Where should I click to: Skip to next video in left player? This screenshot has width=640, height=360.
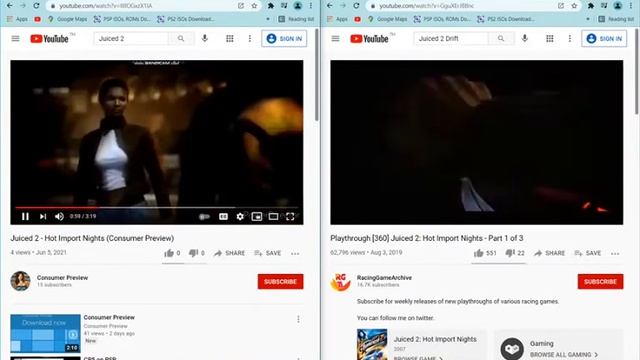pos(43,216)
